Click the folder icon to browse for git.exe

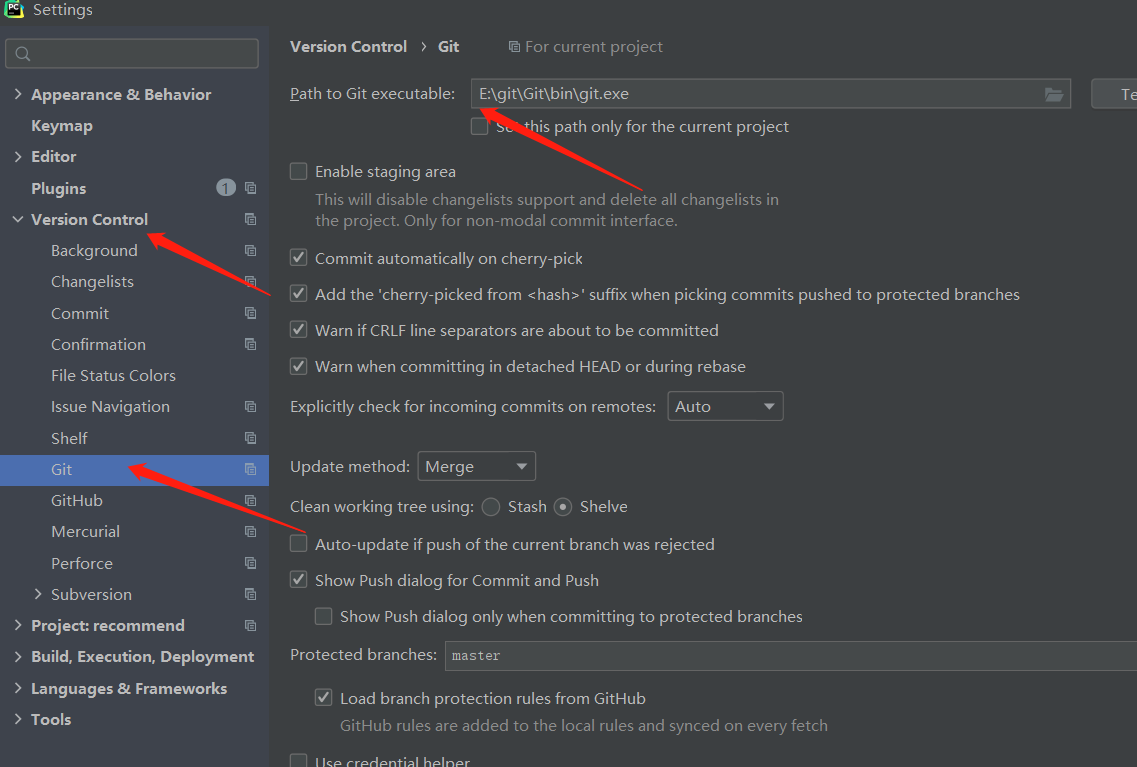coord(1054,93)
